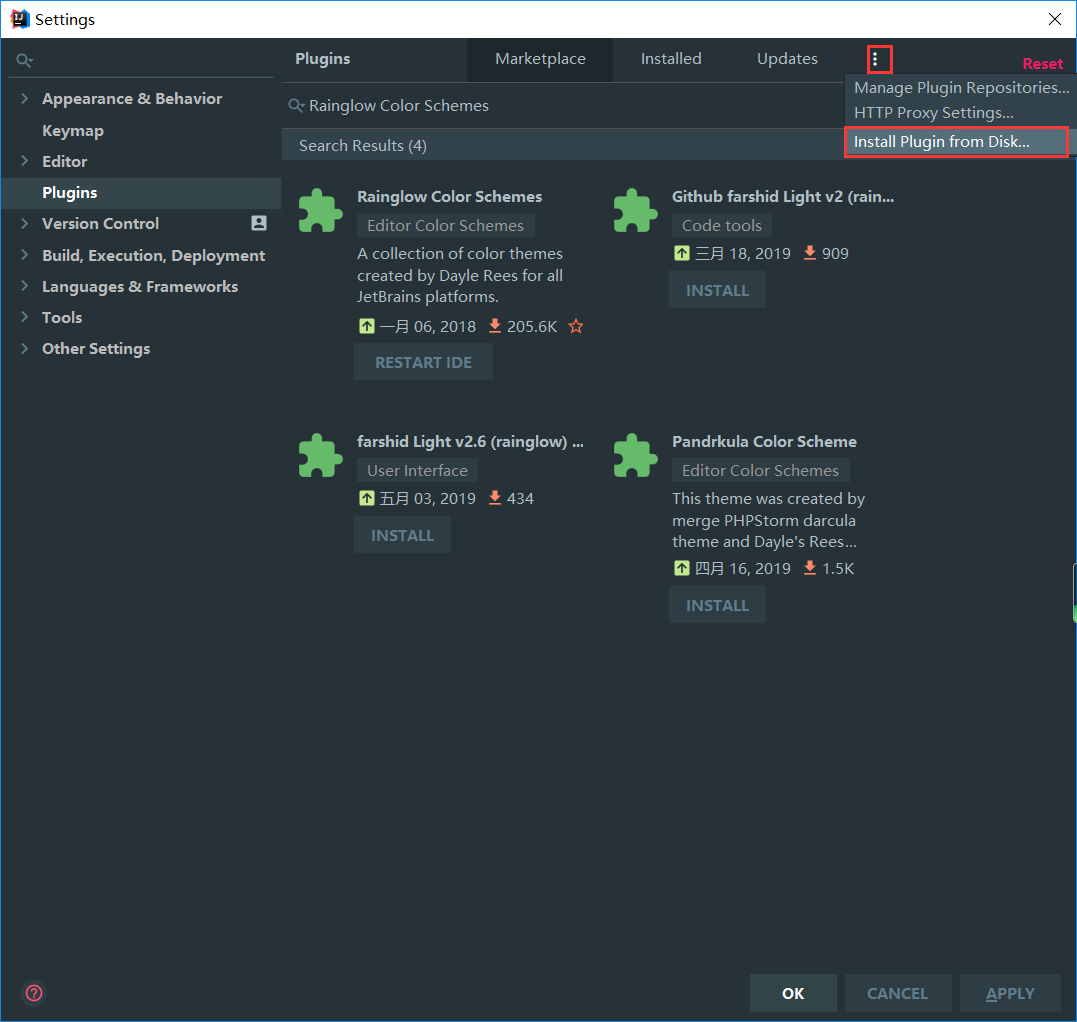Switch to the Installed tab
This screenshot has height=1022, width=1077.
[x=671, y=59]
